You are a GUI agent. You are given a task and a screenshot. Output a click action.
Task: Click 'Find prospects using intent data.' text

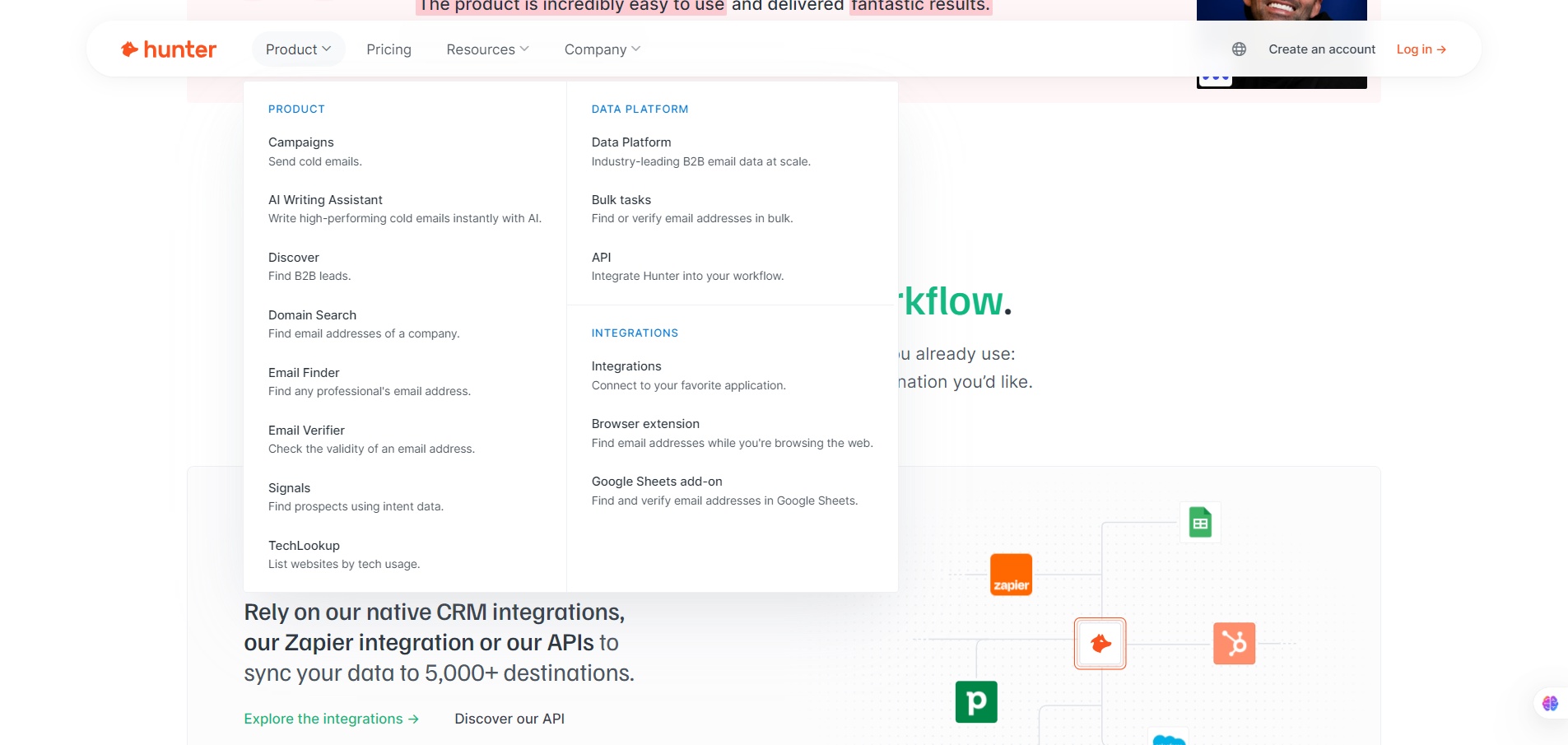coord(356,506)
